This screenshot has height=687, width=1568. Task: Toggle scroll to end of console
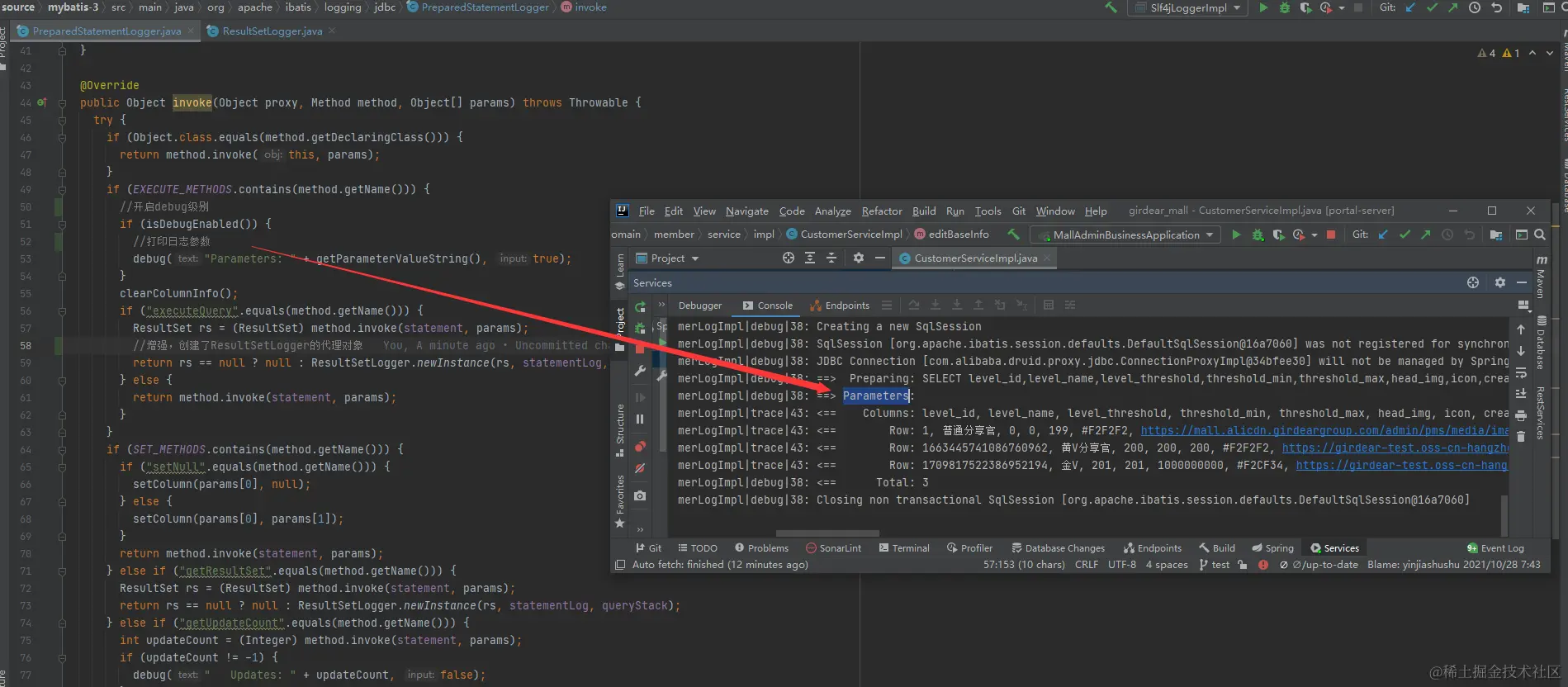(1521, 394)
